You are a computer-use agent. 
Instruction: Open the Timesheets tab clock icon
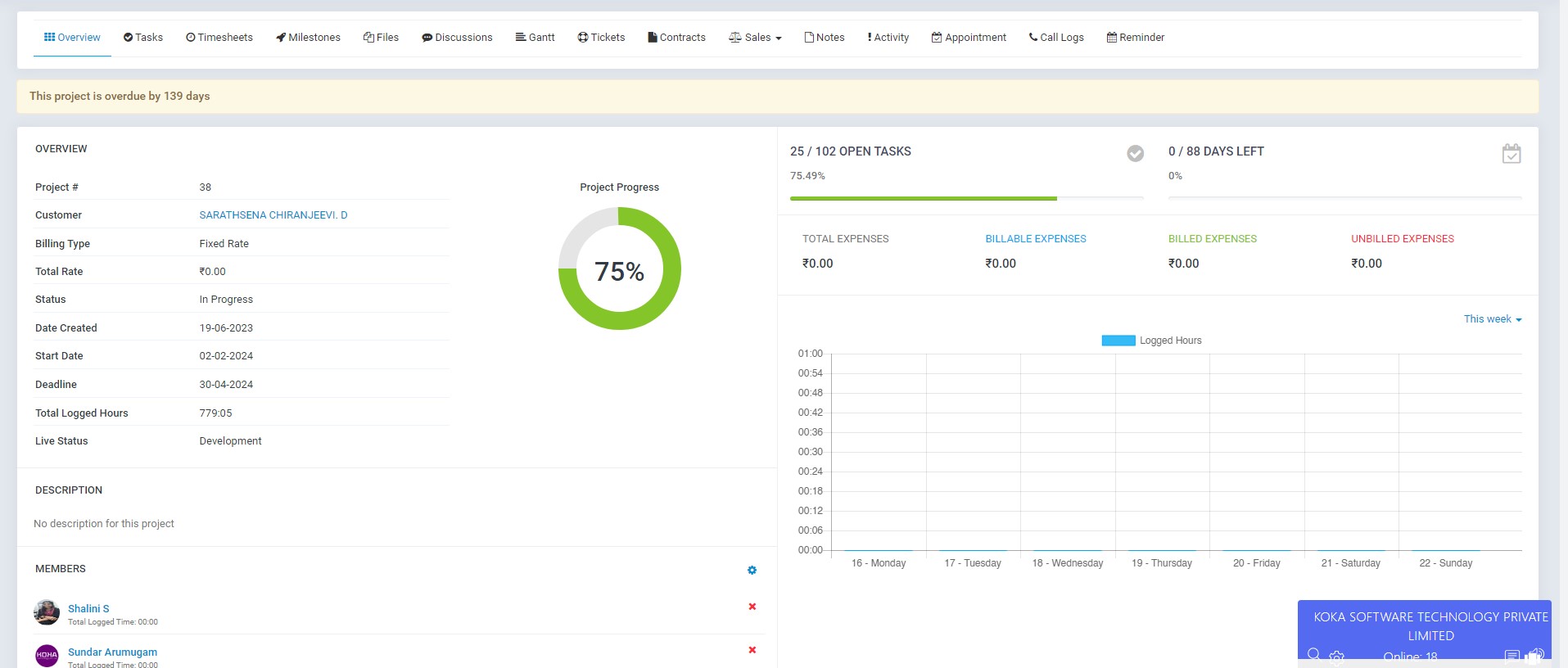click(x=191, y=38)
